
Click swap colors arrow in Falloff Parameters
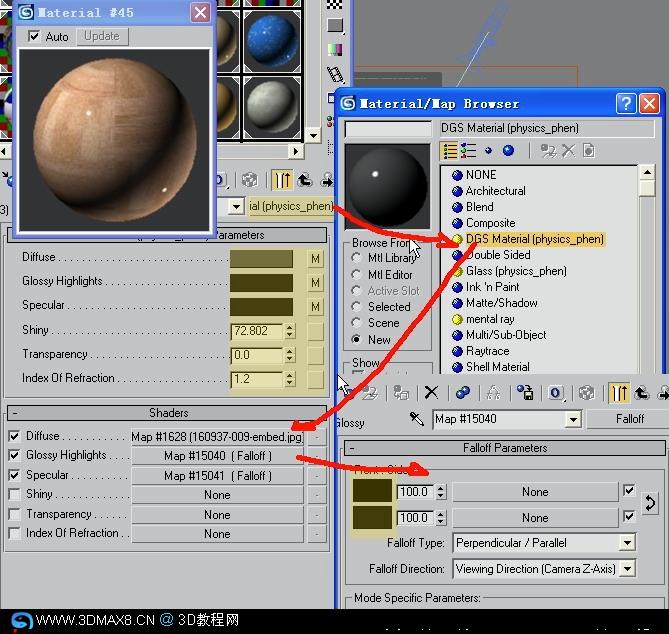pyautogui.click(x=650, y=503)
